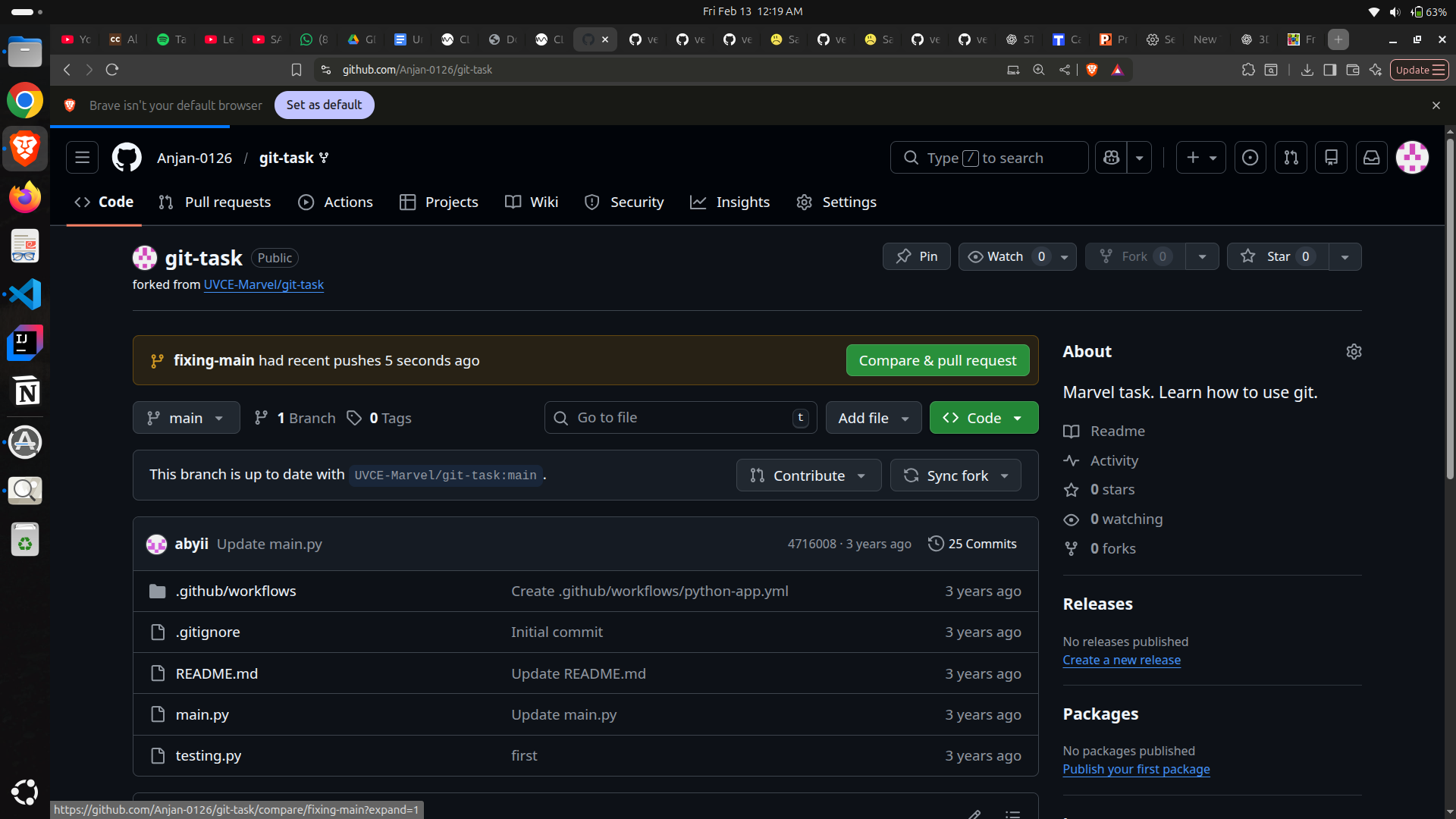Edit repository About settings gear
The image size is (1456, 819).
click(x=1354, y=352)
